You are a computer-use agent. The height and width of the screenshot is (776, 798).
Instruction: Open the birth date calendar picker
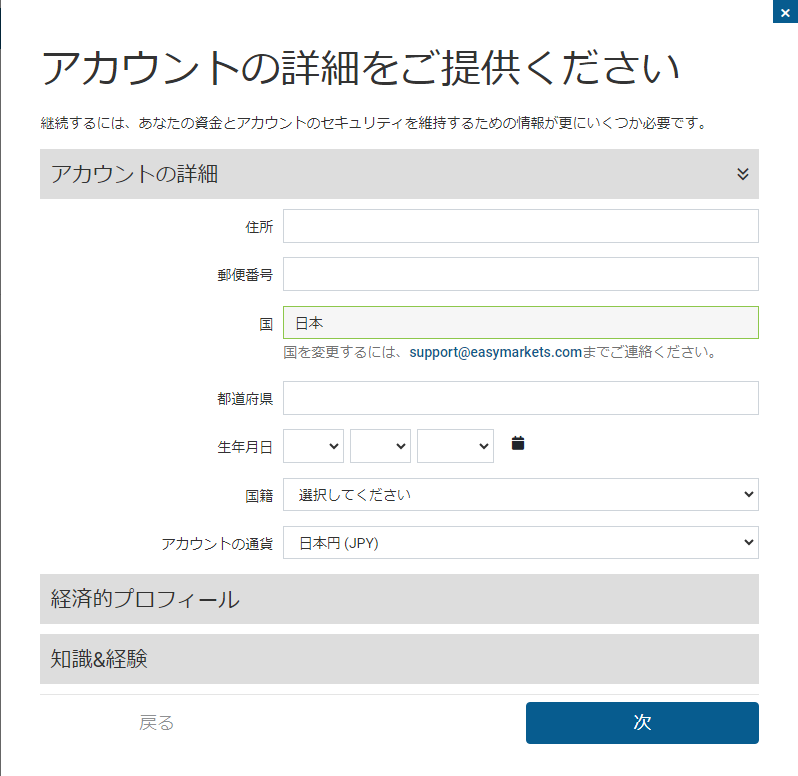point(518,443)
